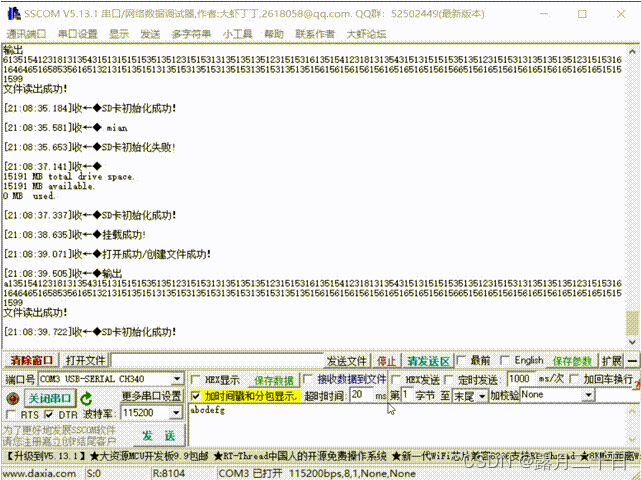Click the green refresh ports icon

coord(86,398)
